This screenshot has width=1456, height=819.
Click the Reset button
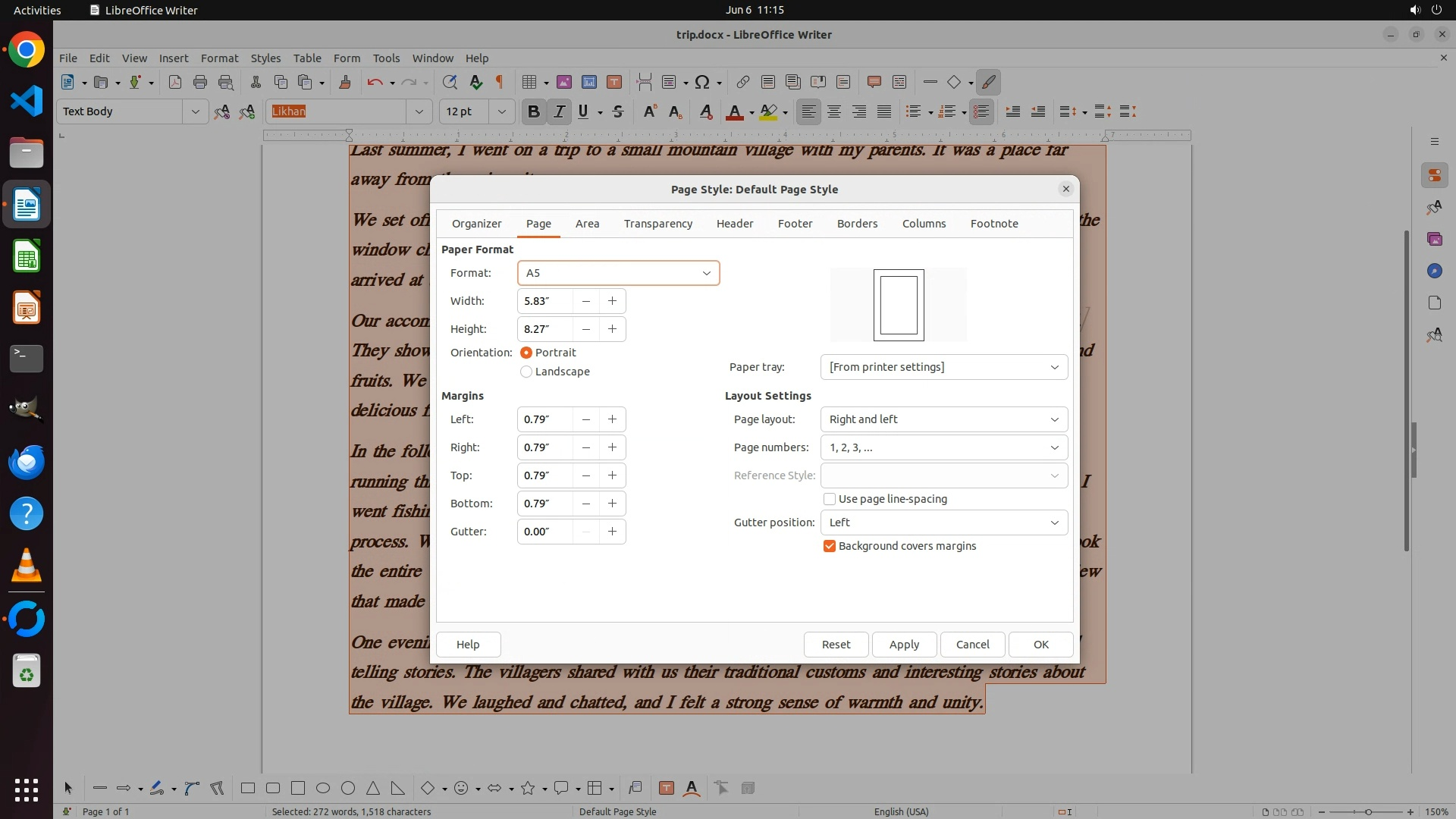coord(836,644)
